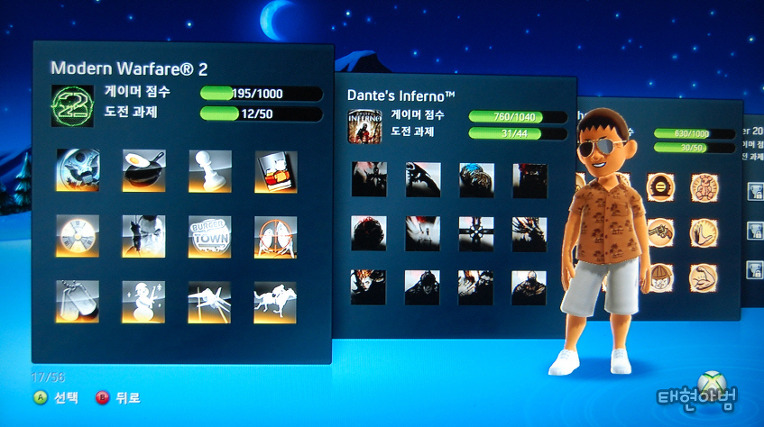Select the blue globe achievement in Dante's Inferno
This screenshot has height=427, width=764.
[477, 180]
